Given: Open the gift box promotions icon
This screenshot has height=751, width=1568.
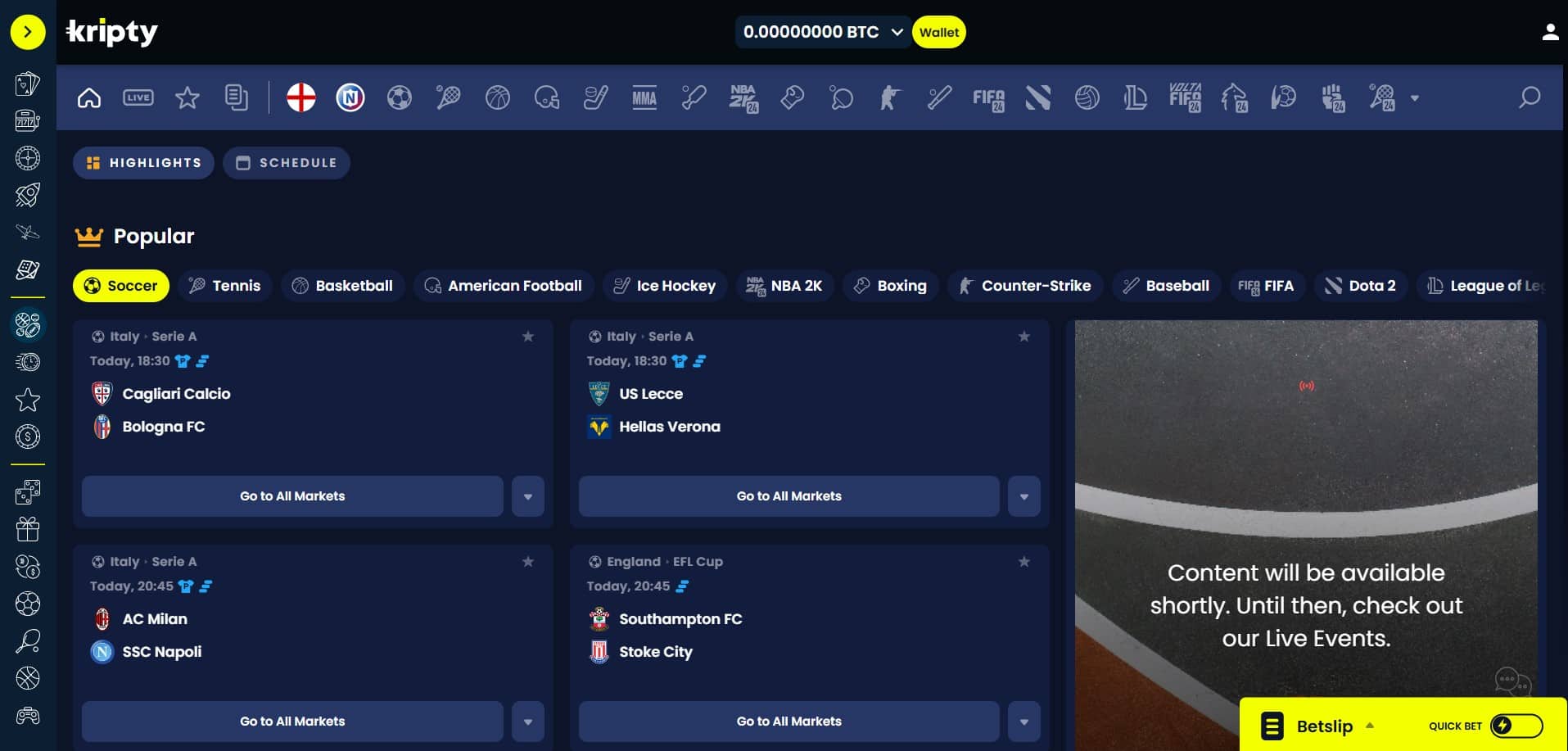Looking at the screenshot, I should point(27,529).
